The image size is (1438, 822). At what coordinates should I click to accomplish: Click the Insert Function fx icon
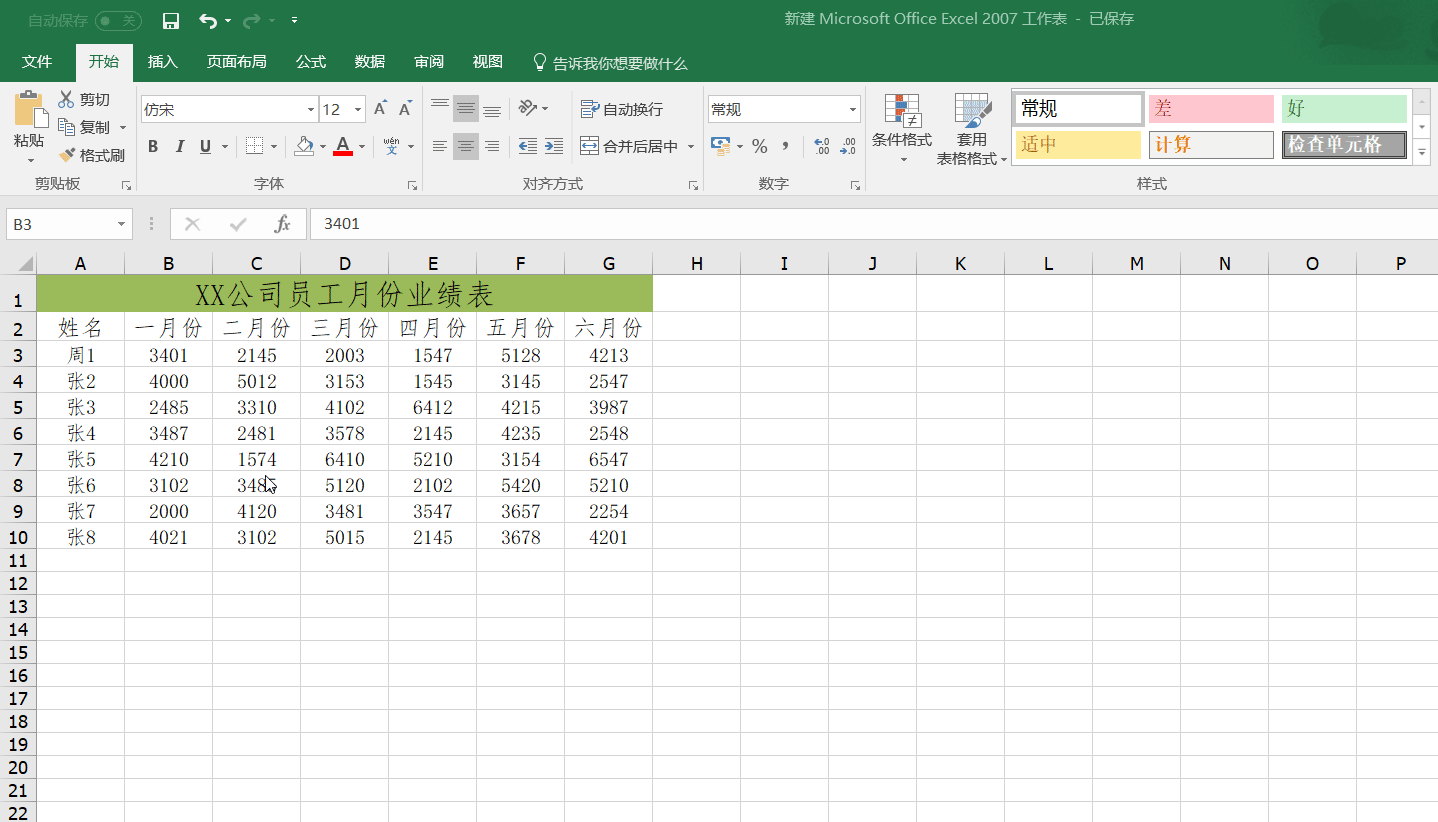tap(283, 224)
